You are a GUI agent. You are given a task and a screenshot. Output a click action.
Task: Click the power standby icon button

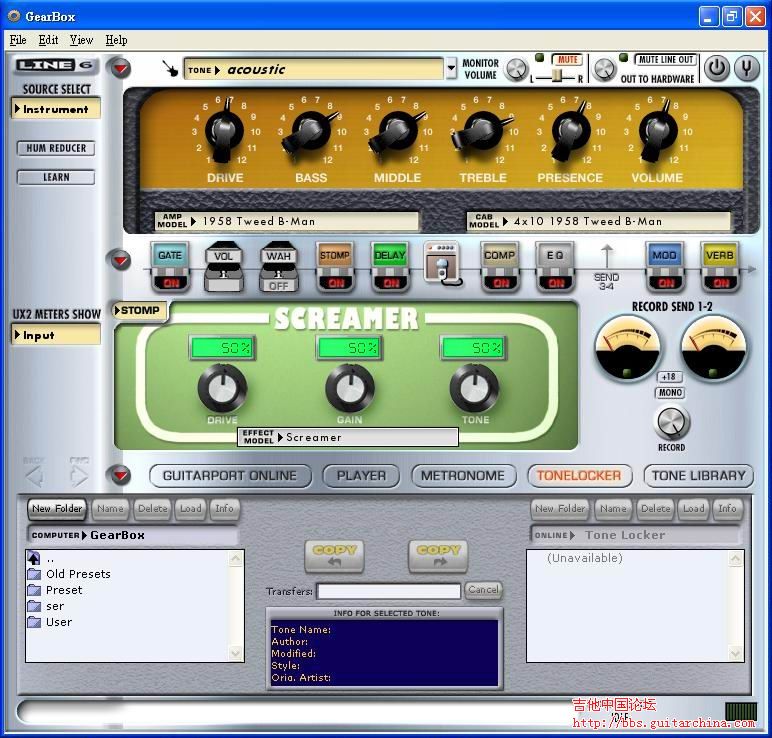(x=716, y=68)
